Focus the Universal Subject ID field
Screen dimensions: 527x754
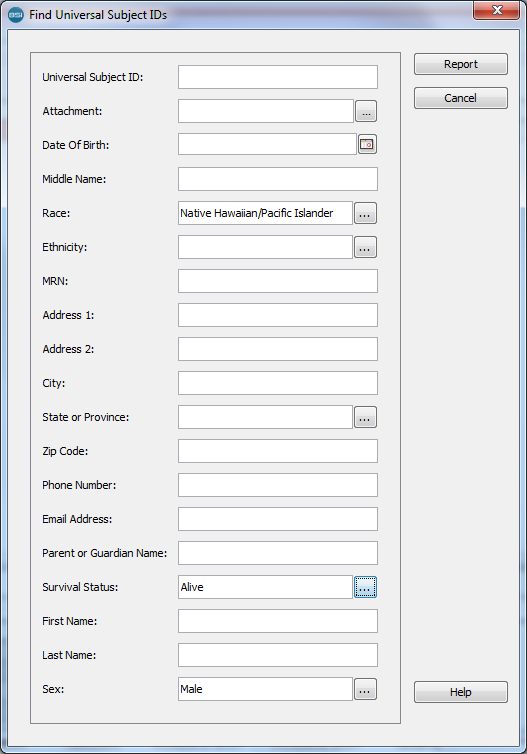278,77
